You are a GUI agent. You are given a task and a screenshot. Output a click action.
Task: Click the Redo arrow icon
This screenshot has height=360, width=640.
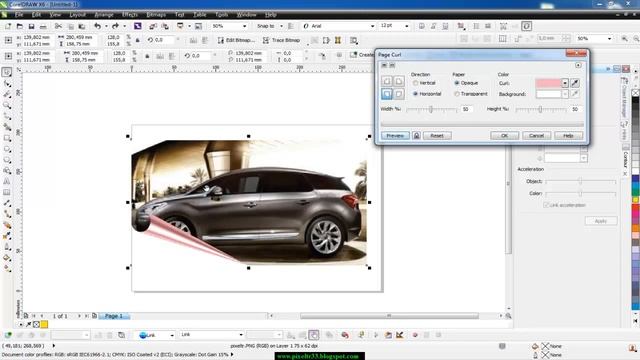116,26
